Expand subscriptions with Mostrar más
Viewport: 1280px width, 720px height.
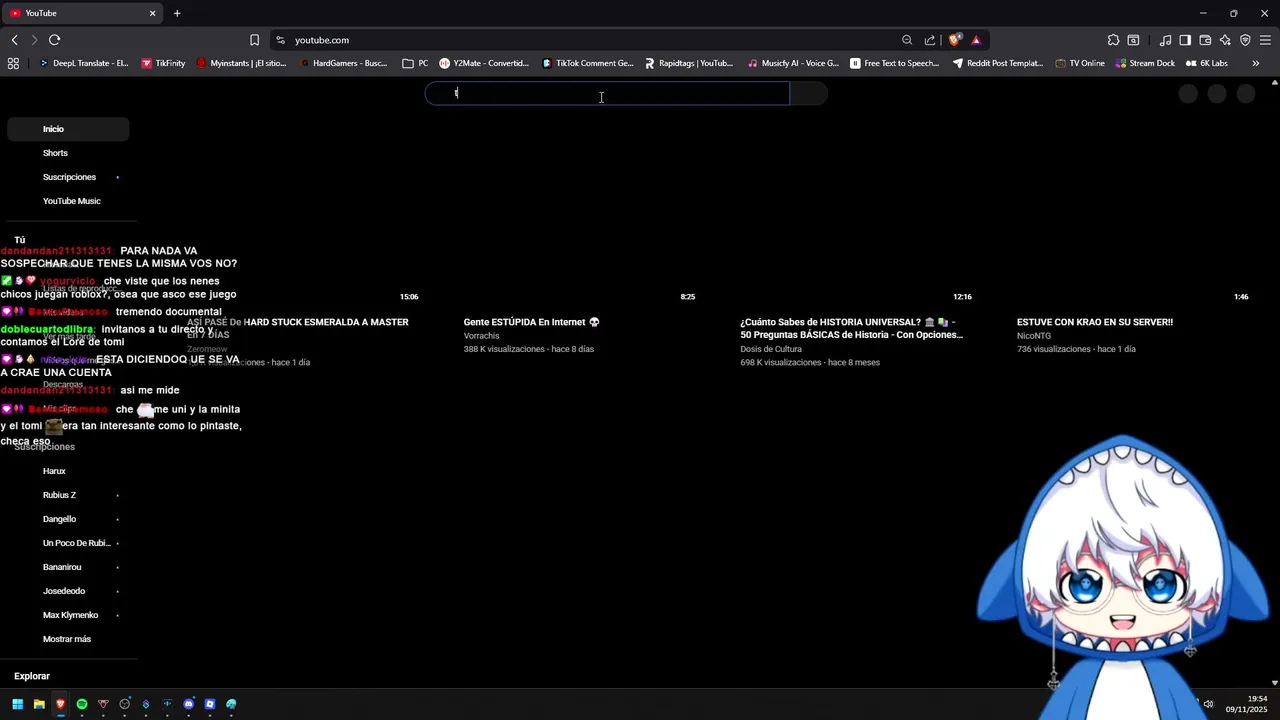68,639
